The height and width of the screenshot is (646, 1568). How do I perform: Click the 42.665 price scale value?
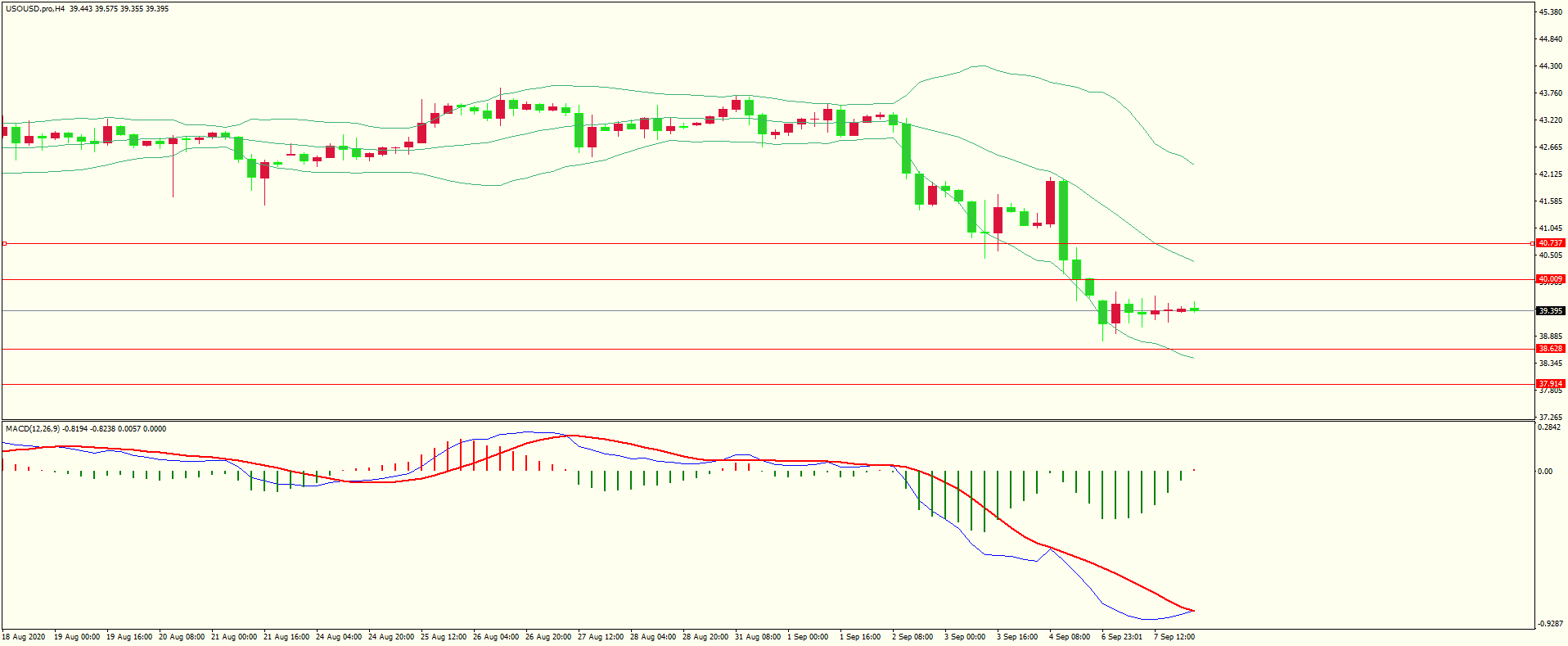1550,147
